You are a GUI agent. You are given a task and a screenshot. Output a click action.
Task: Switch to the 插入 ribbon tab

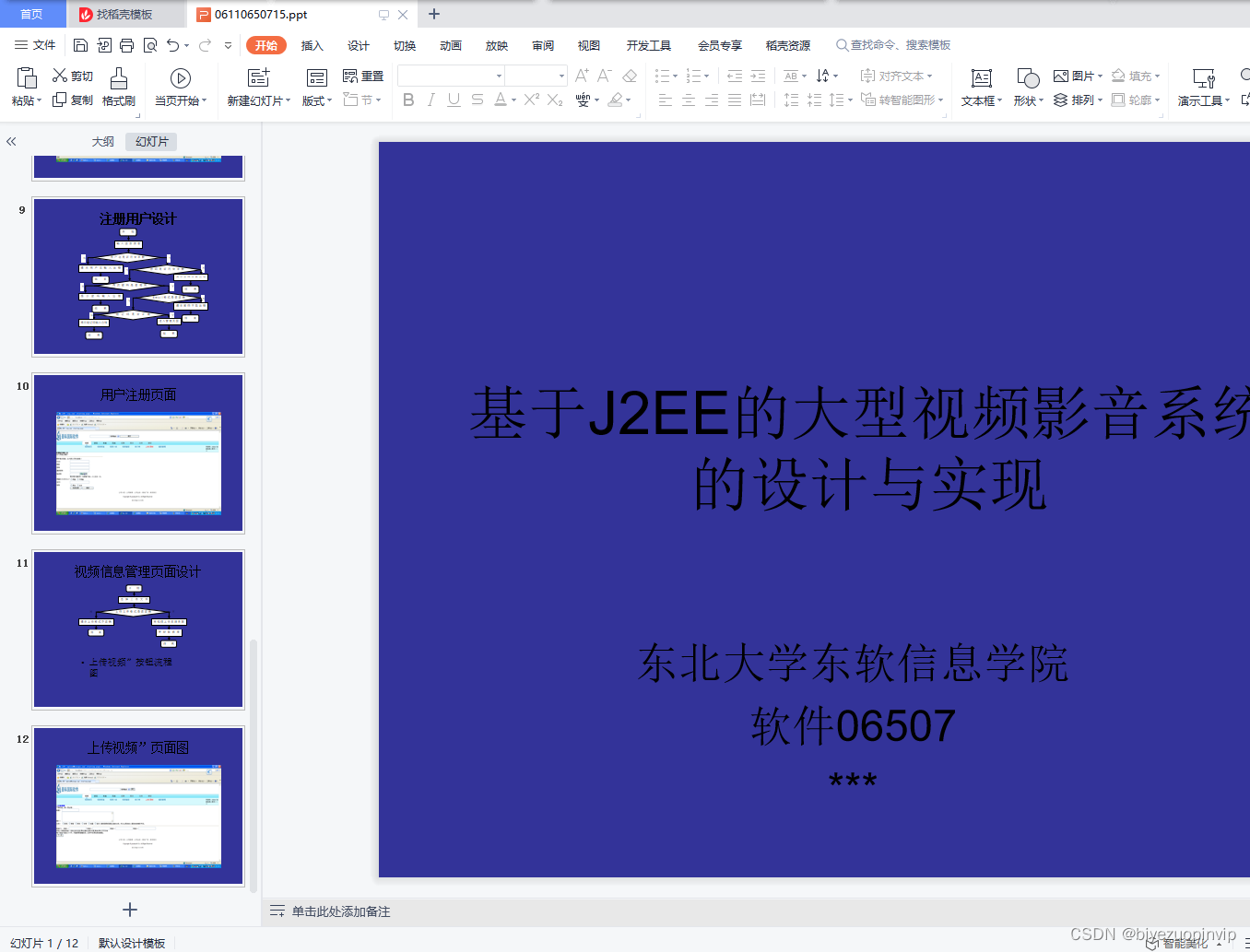click(x=312, y=45)
